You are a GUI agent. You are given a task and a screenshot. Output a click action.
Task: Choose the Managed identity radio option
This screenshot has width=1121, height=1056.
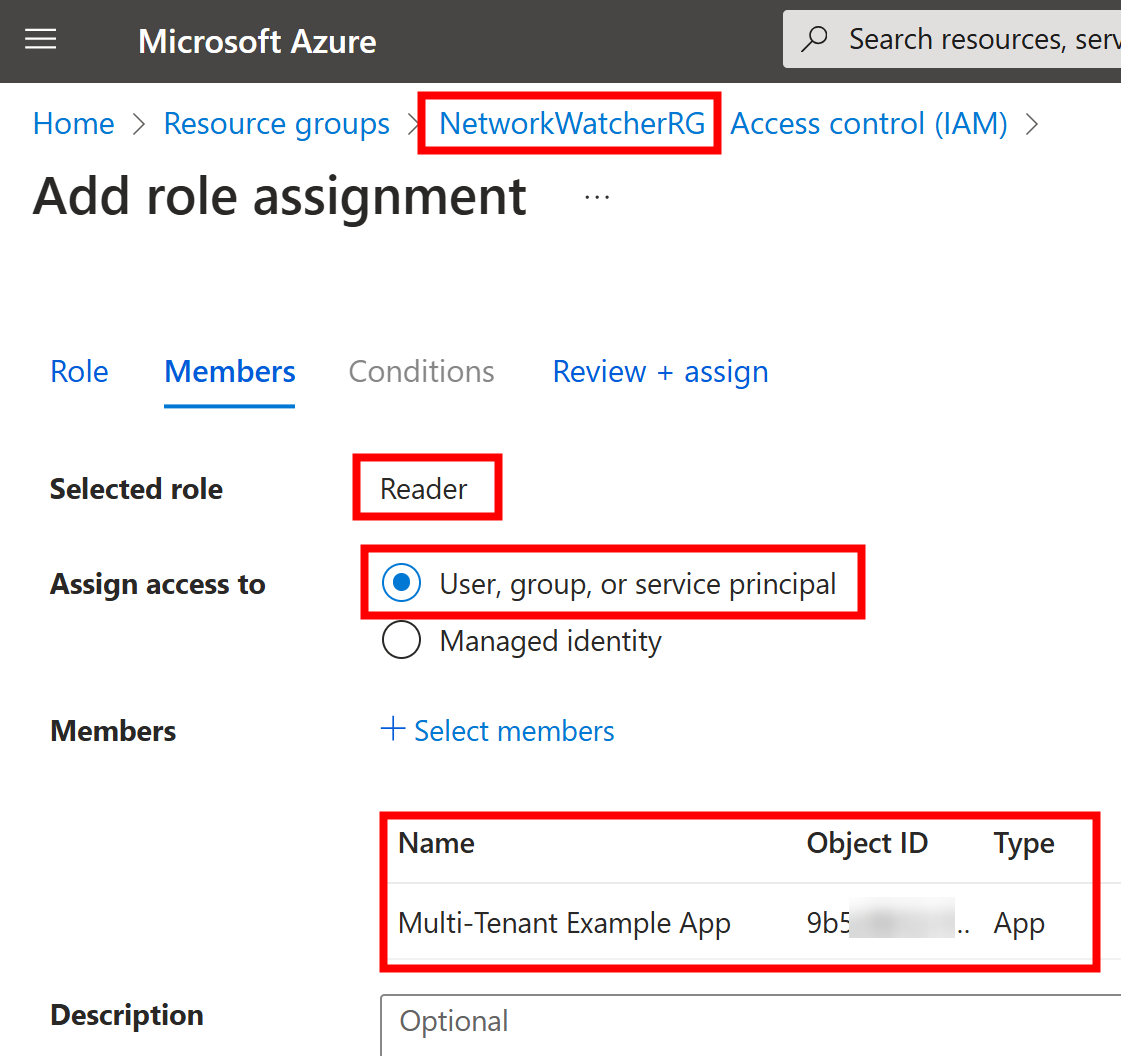pyautogui.click(x=402, y=639)
